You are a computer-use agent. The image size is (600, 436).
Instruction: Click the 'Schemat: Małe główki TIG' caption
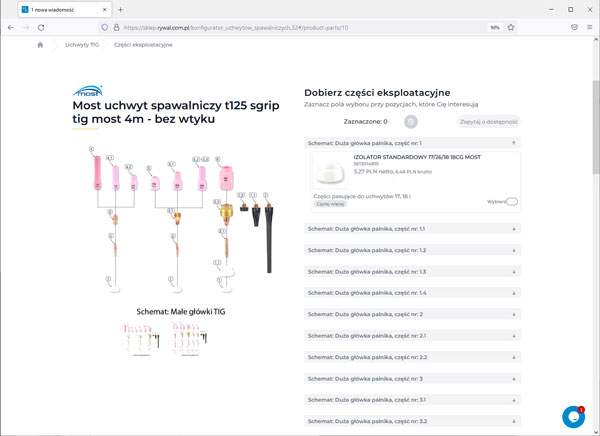(x=181, y=312)
